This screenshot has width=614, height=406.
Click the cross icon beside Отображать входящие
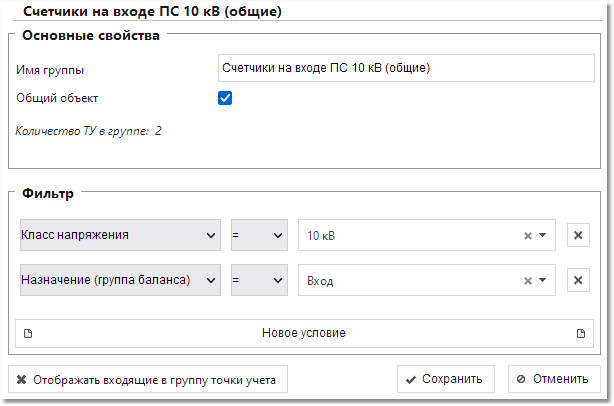(x=22, y=379)
